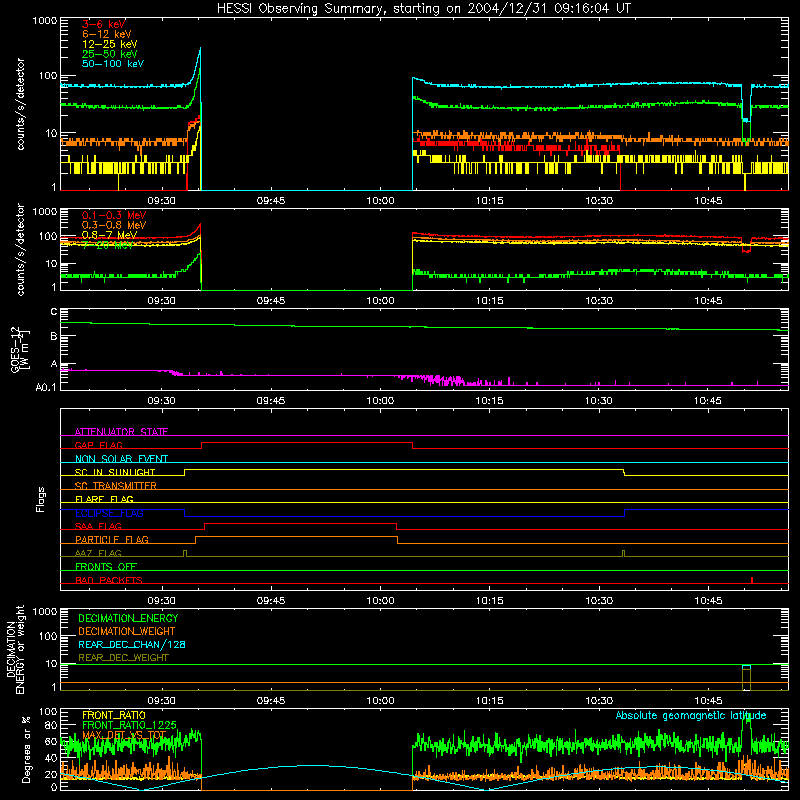This screenshot has height=800, width=800.
Task: Click the C tick label on GOES panel
Action: pyautogui.click(x=54, y=312)
